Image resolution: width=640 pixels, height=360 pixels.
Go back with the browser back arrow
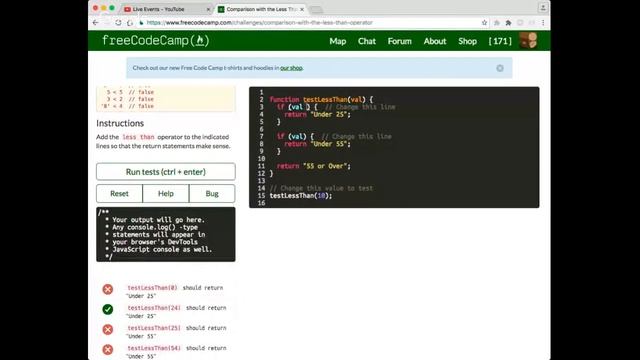[96, 23]
